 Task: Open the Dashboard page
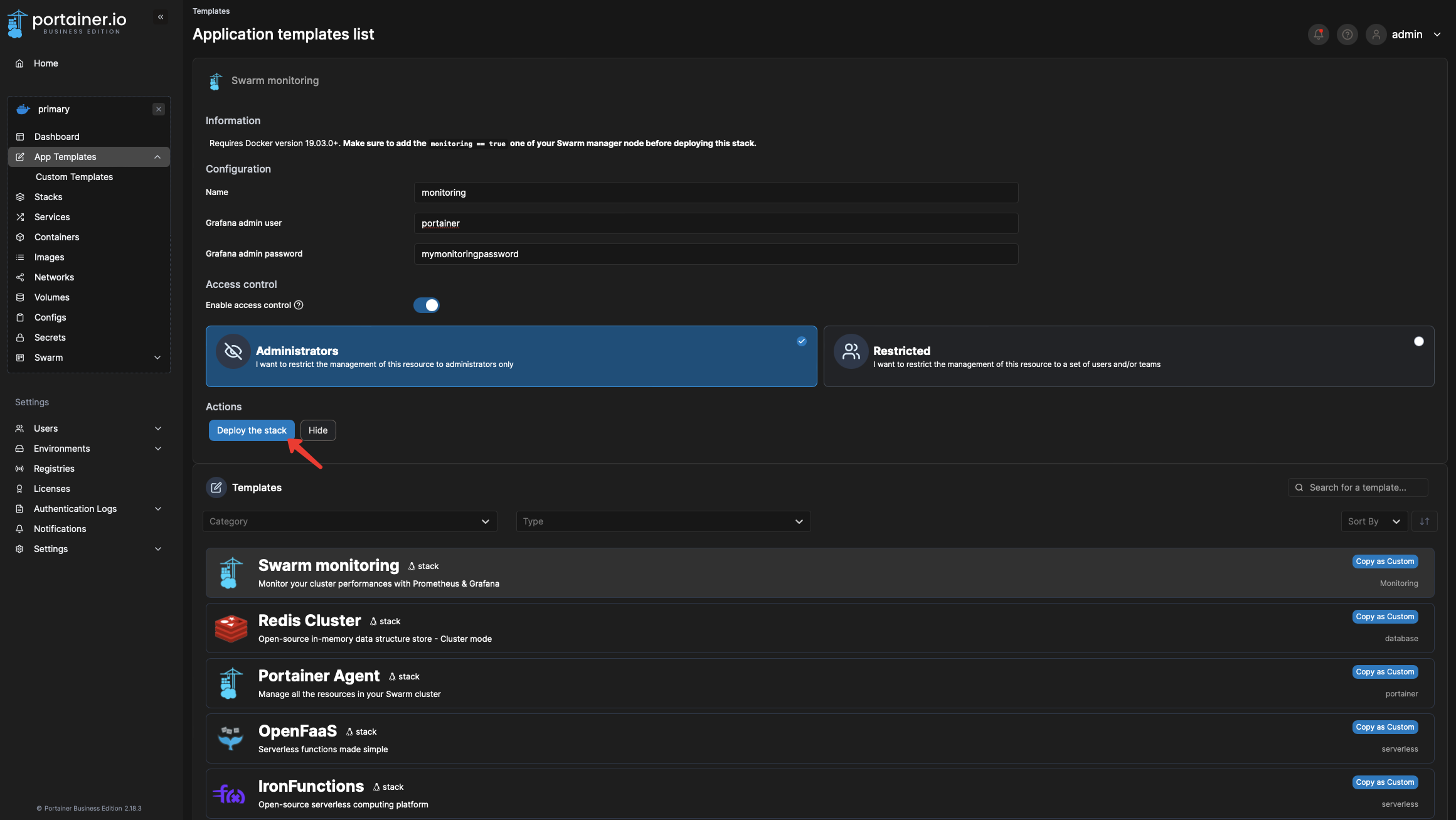[89, 137]
